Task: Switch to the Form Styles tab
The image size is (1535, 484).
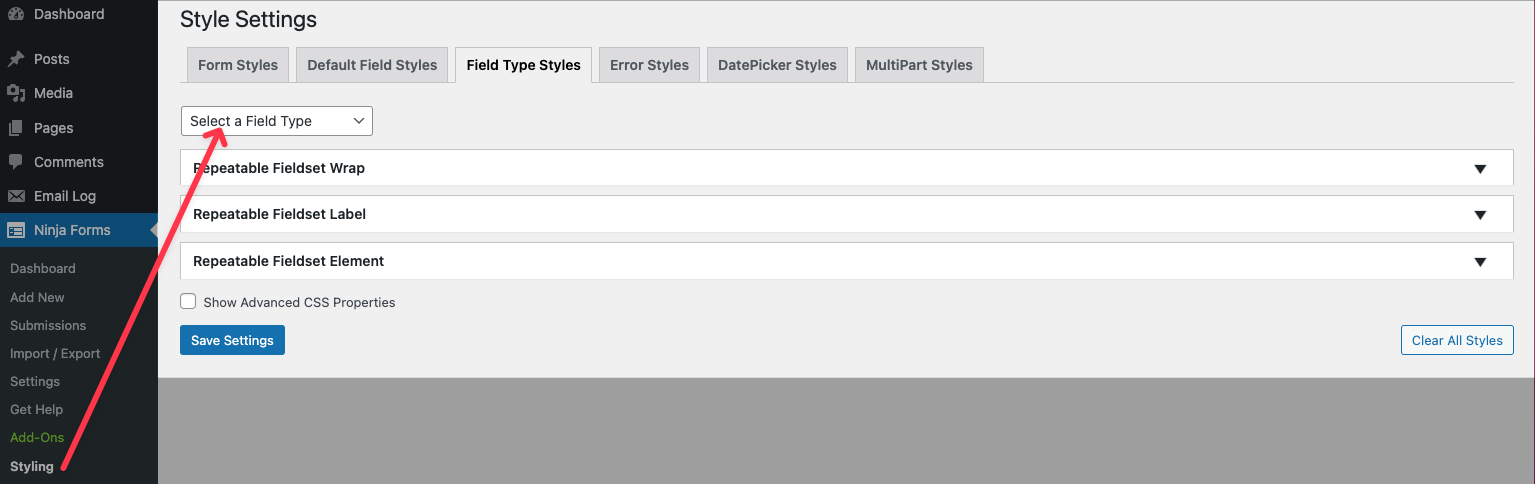Action: pos(238,65)
